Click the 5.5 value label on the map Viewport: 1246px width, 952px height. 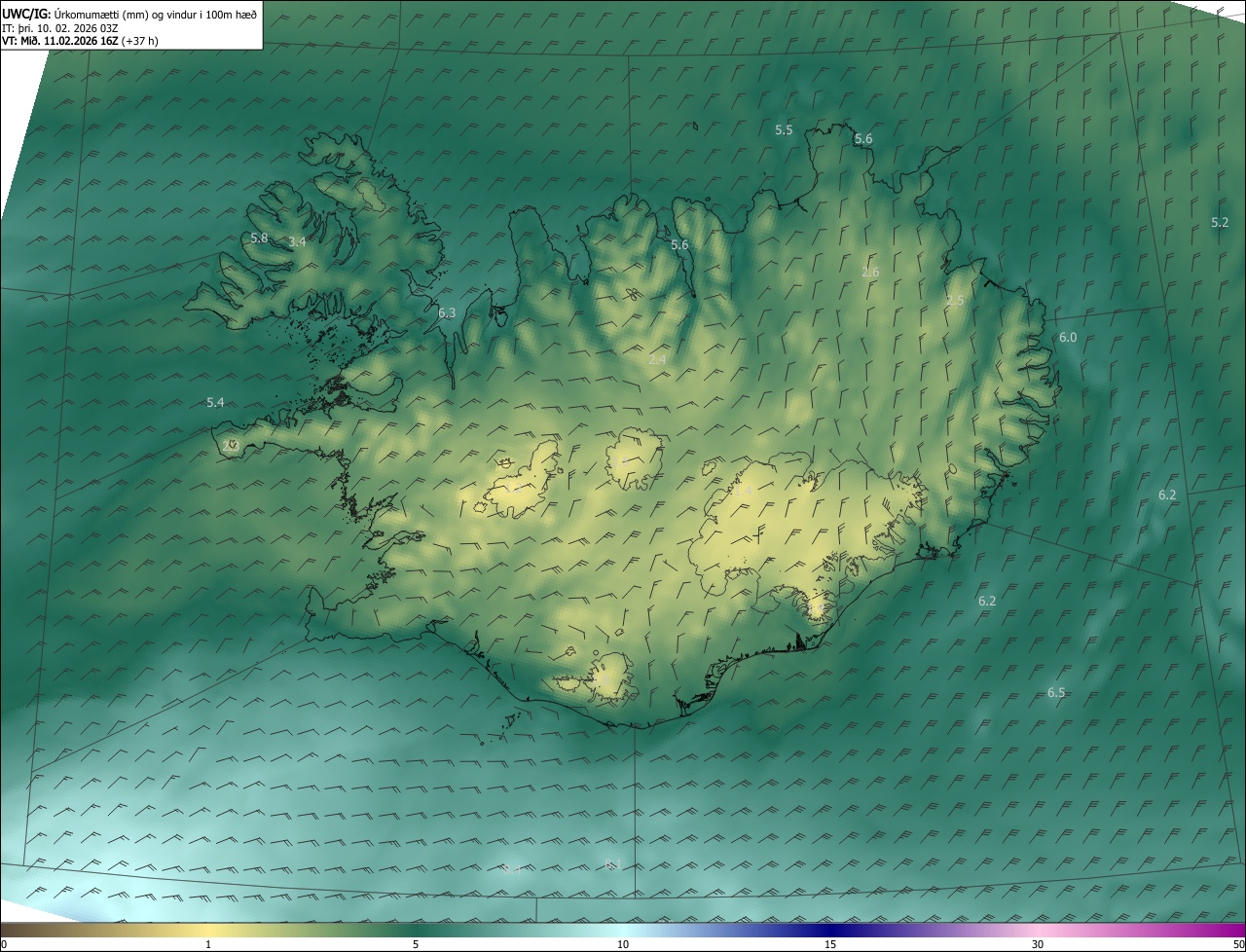click(x=784, y=130)
